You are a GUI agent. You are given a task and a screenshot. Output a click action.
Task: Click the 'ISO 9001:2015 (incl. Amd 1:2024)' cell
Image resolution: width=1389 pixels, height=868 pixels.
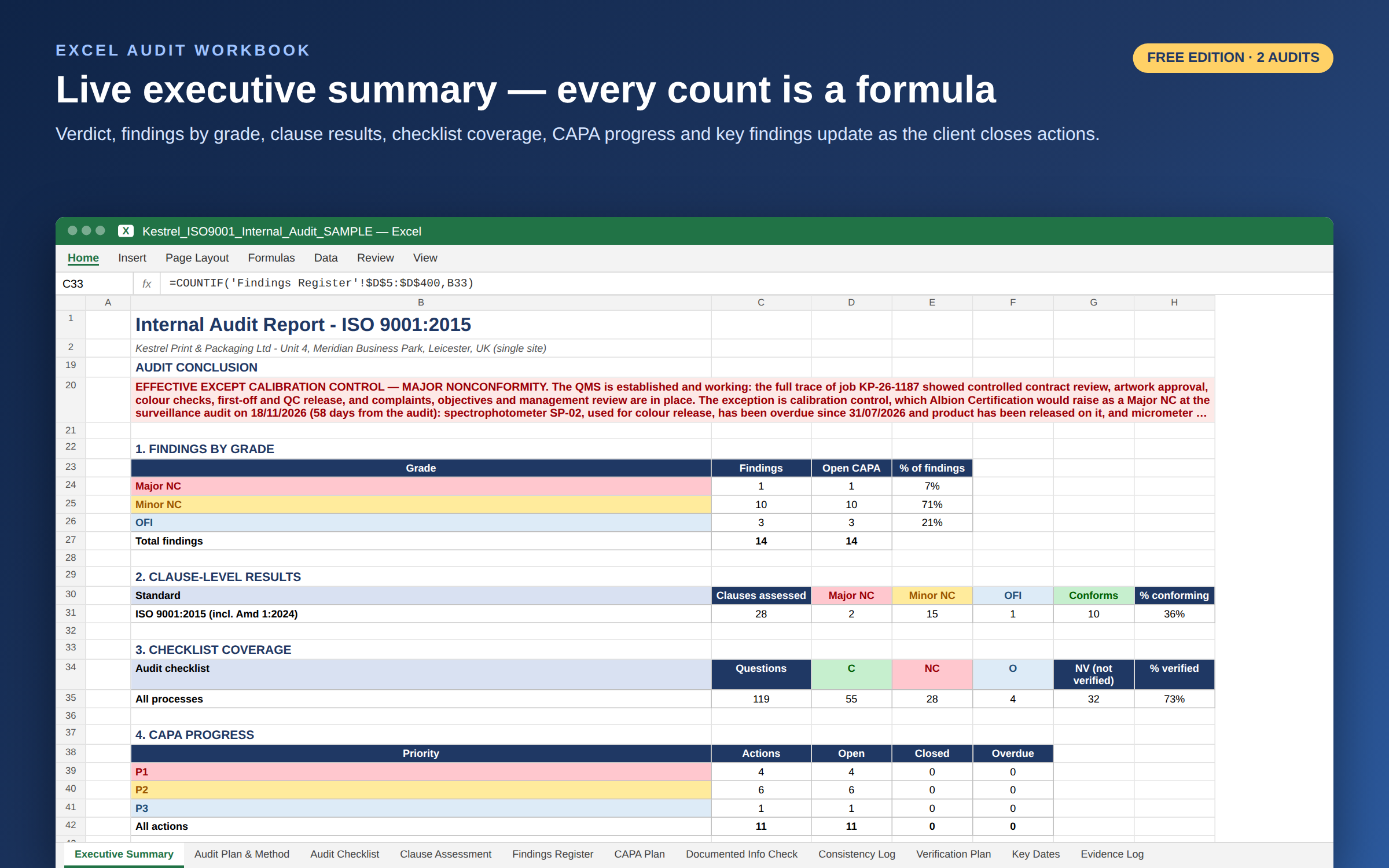point(421,614)
